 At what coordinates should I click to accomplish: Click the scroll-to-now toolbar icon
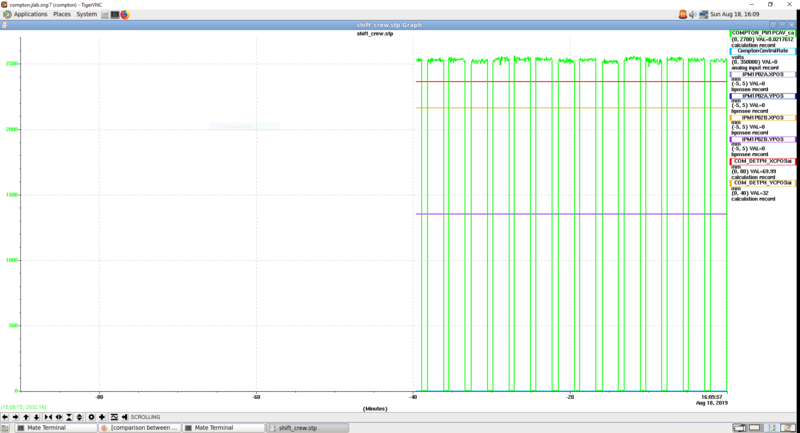click(124, 417)
